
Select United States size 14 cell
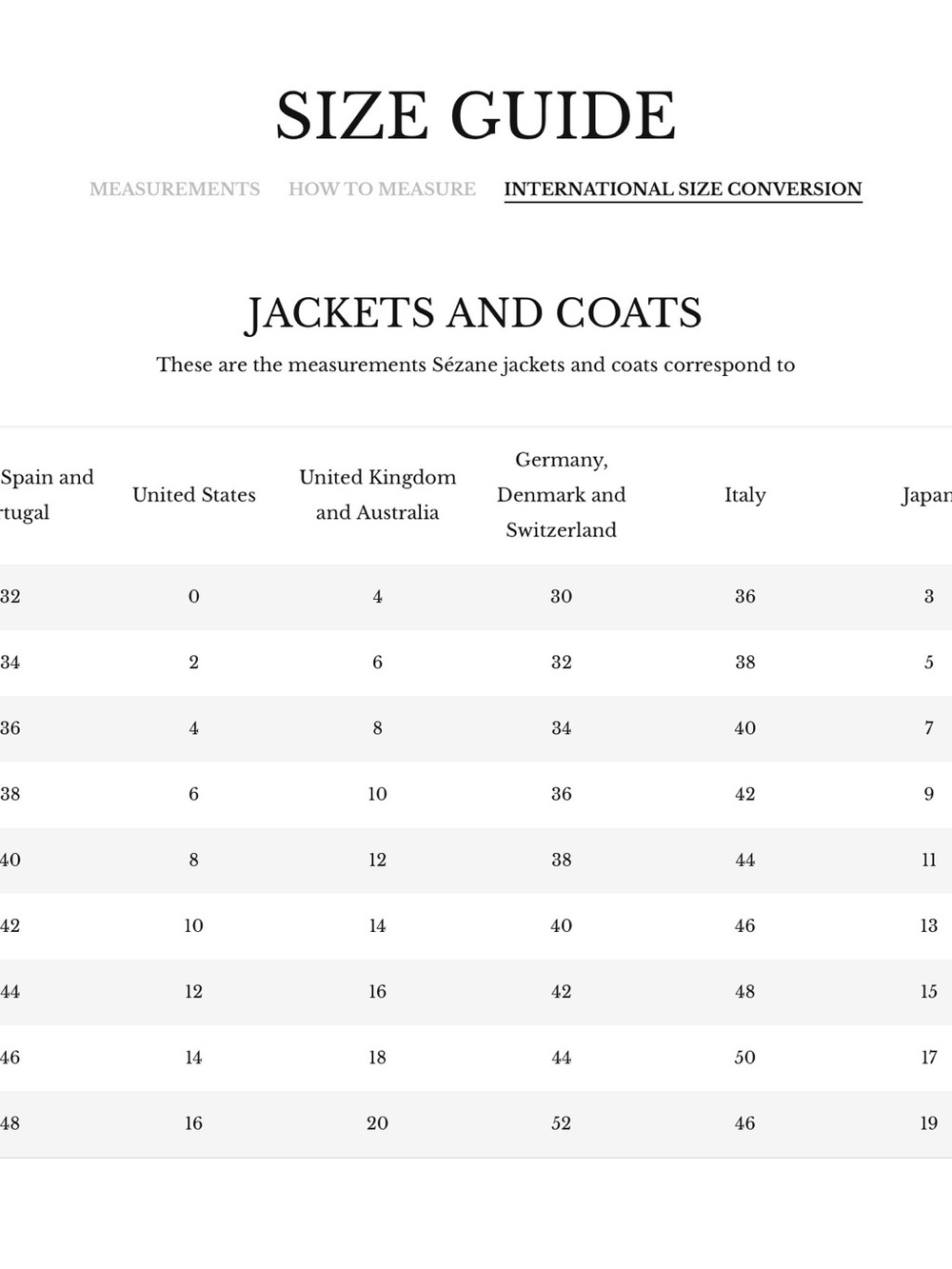coord(194,1057)
